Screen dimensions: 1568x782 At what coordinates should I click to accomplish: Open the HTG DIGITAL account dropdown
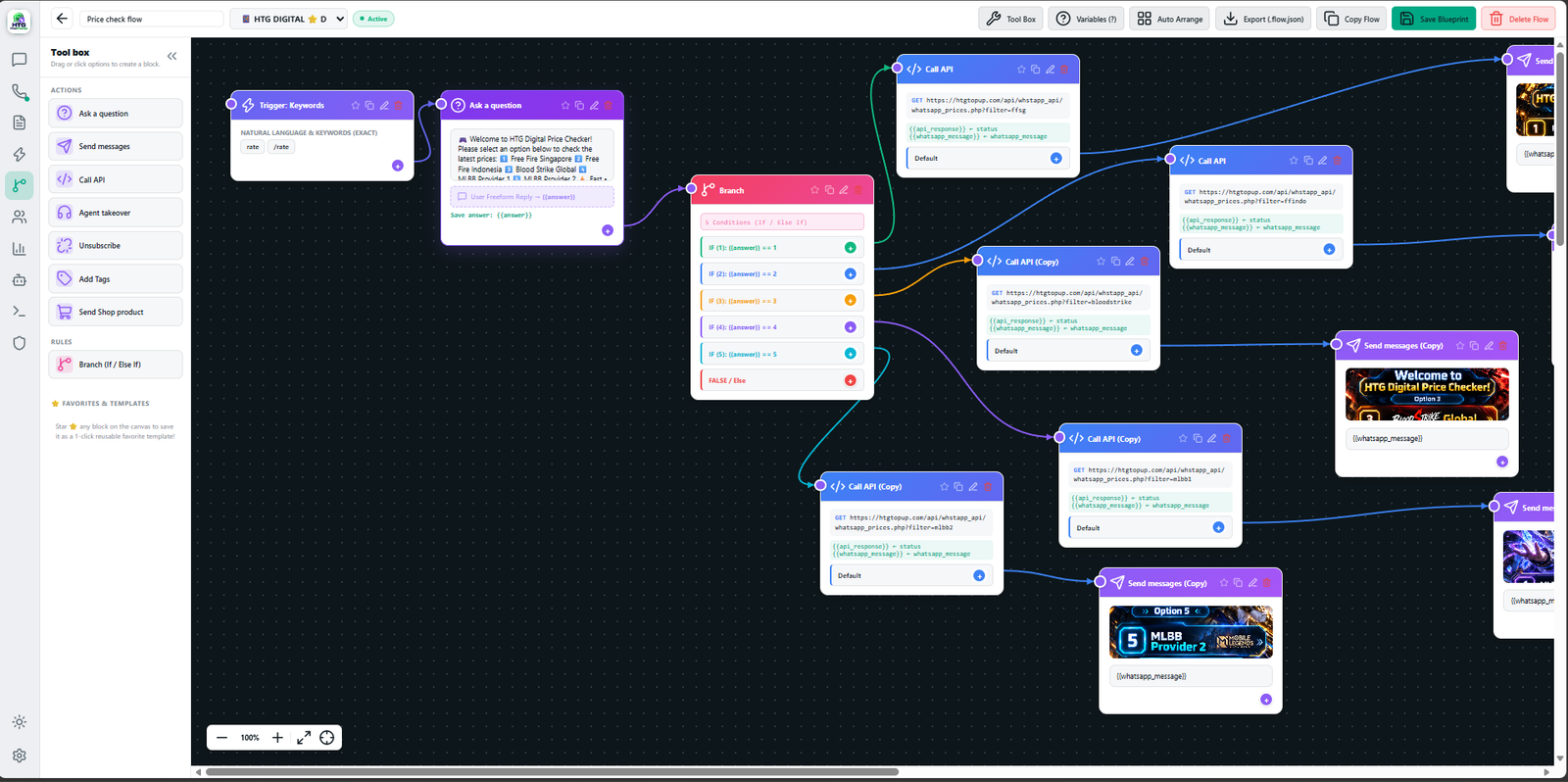pyautogui.click(x=289, y=19)
